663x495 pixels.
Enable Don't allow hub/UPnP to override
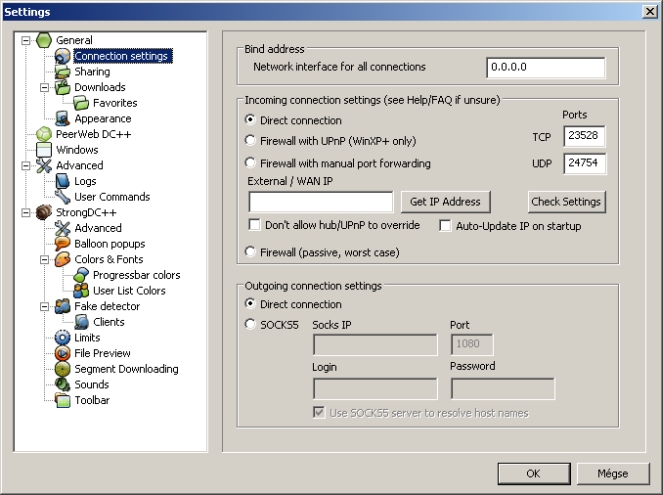(255, 226)
